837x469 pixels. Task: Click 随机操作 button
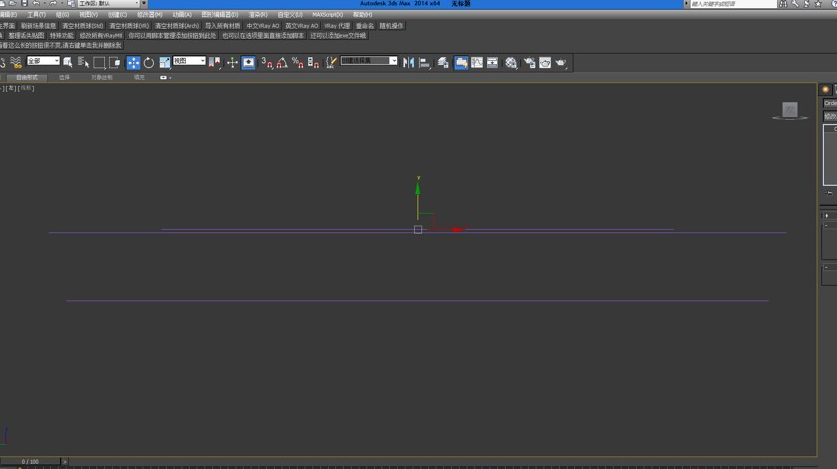[x=391, y=26]
